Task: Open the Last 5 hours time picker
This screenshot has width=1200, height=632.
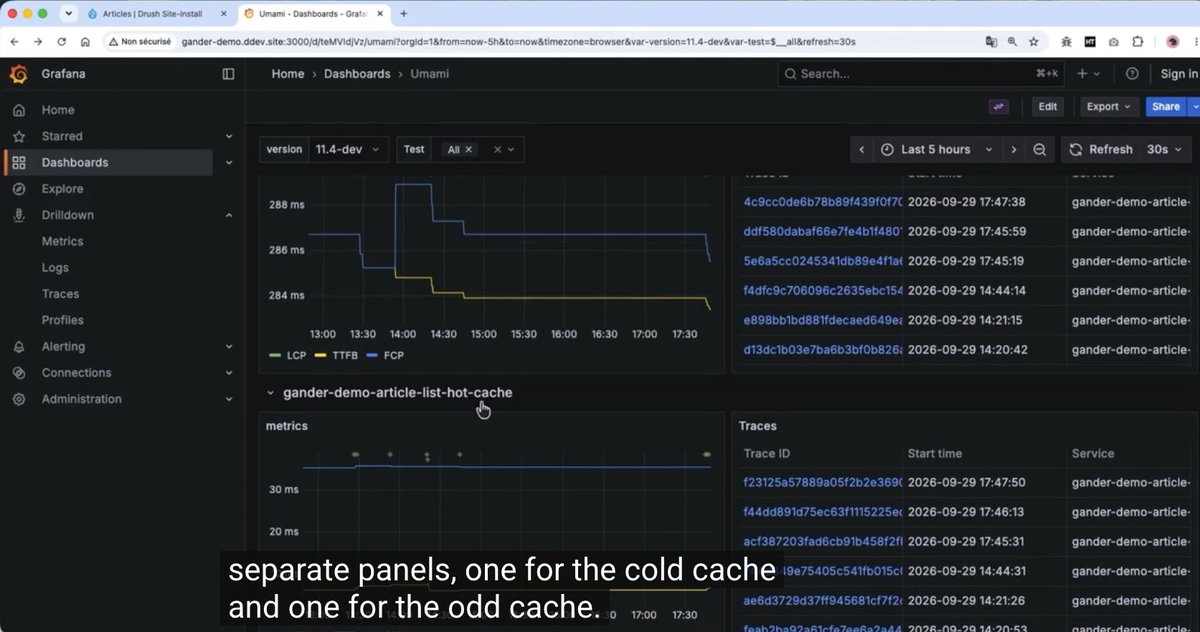Action: pos(937,149)
